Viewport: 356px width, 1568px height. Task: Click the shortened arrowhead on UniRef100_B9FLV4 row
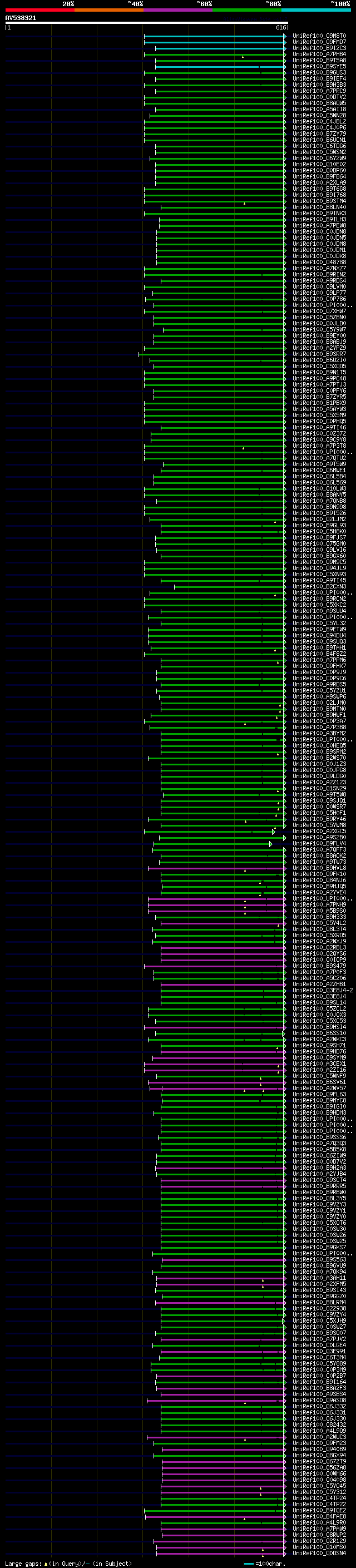pyautogui.click(x=271, y=844)
